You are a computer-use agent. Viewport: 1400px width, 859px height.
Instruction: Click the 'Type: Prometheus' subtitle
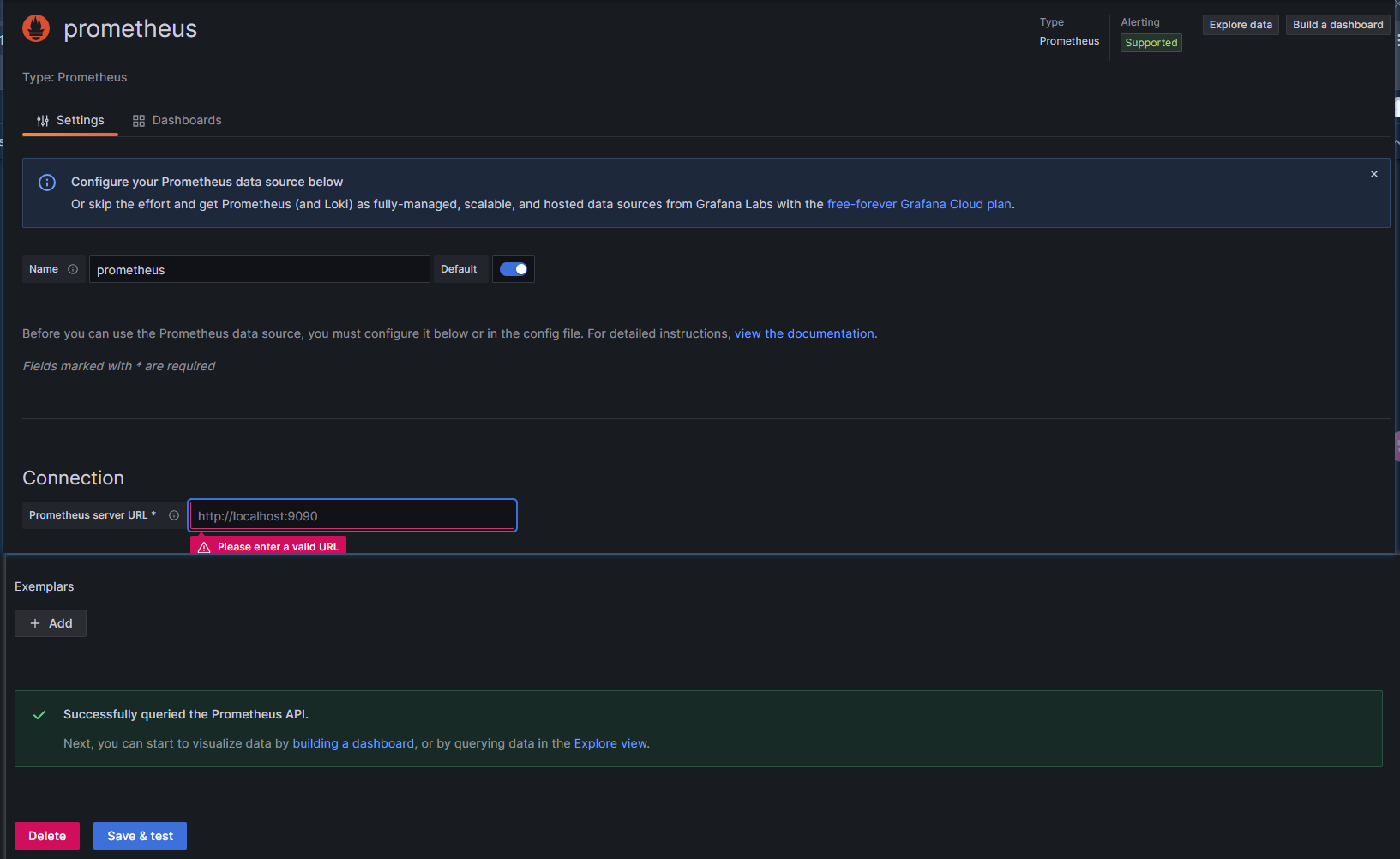tap(75, 77)
